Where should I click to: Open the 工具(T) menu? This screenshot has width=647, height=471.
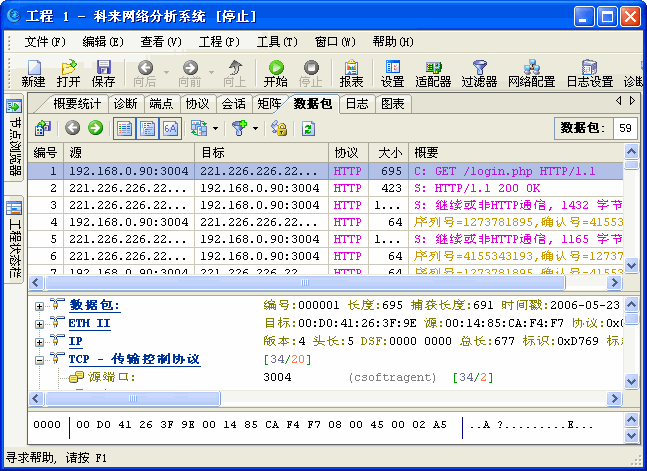(x=277, y=42)
